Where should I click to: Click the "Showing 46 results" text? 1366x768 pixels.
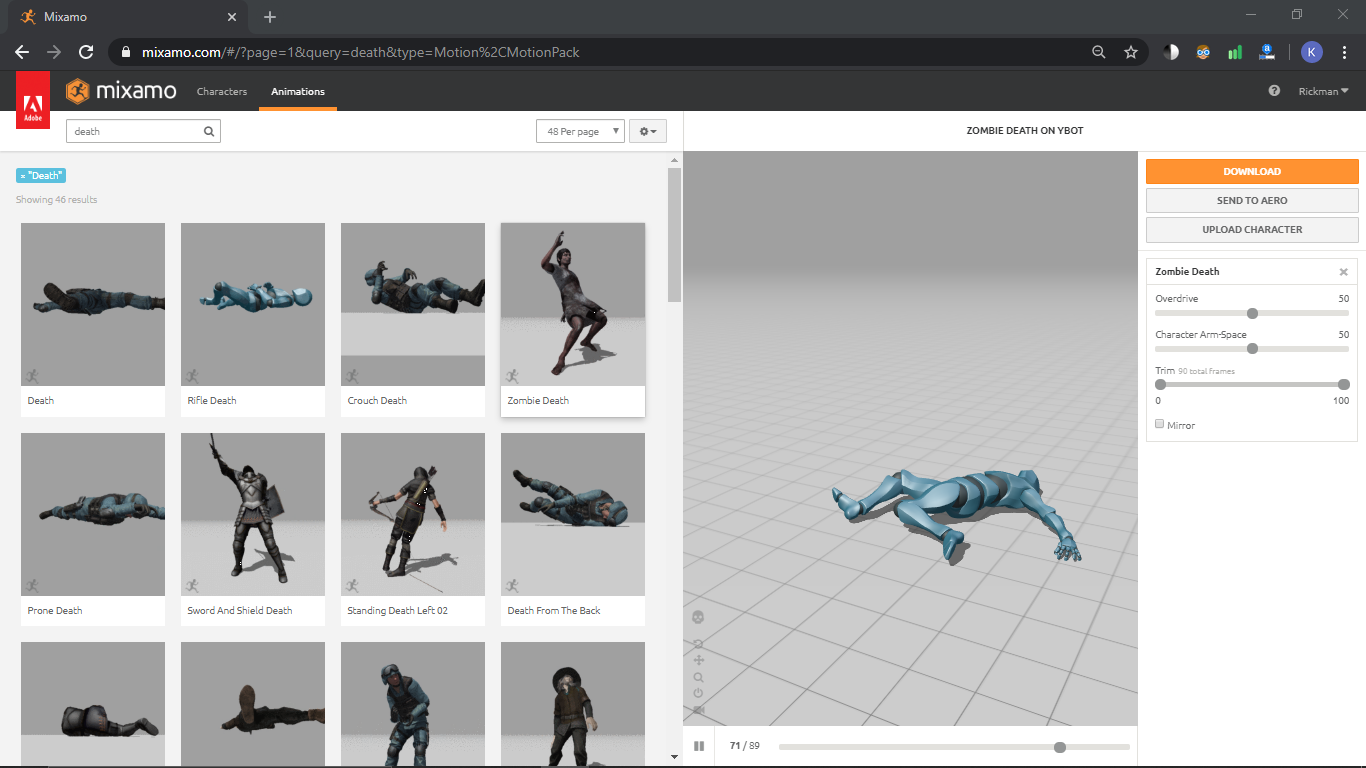point(57,200)
